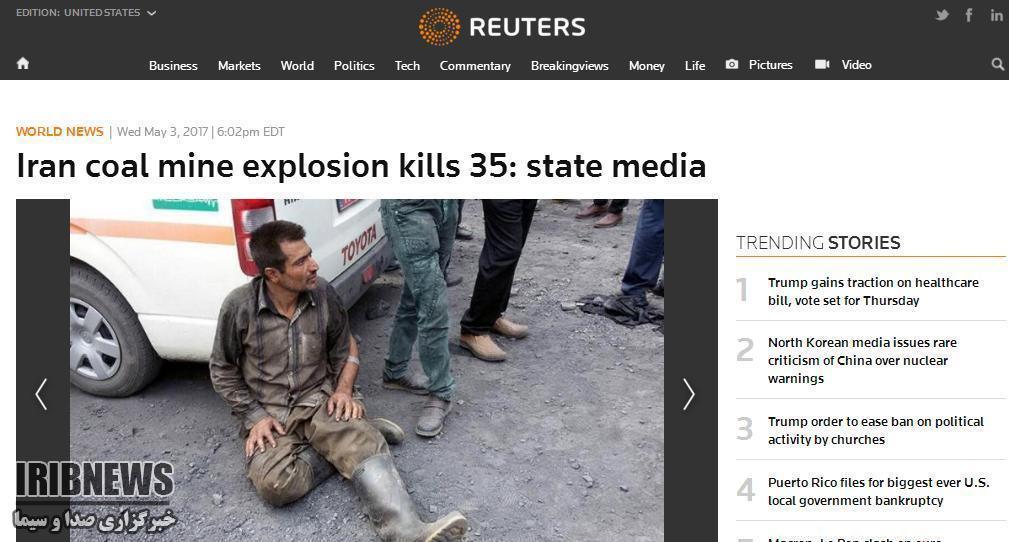1009x542 pixels.
Task: Open the Business menu item
Action: coord(173,66)
